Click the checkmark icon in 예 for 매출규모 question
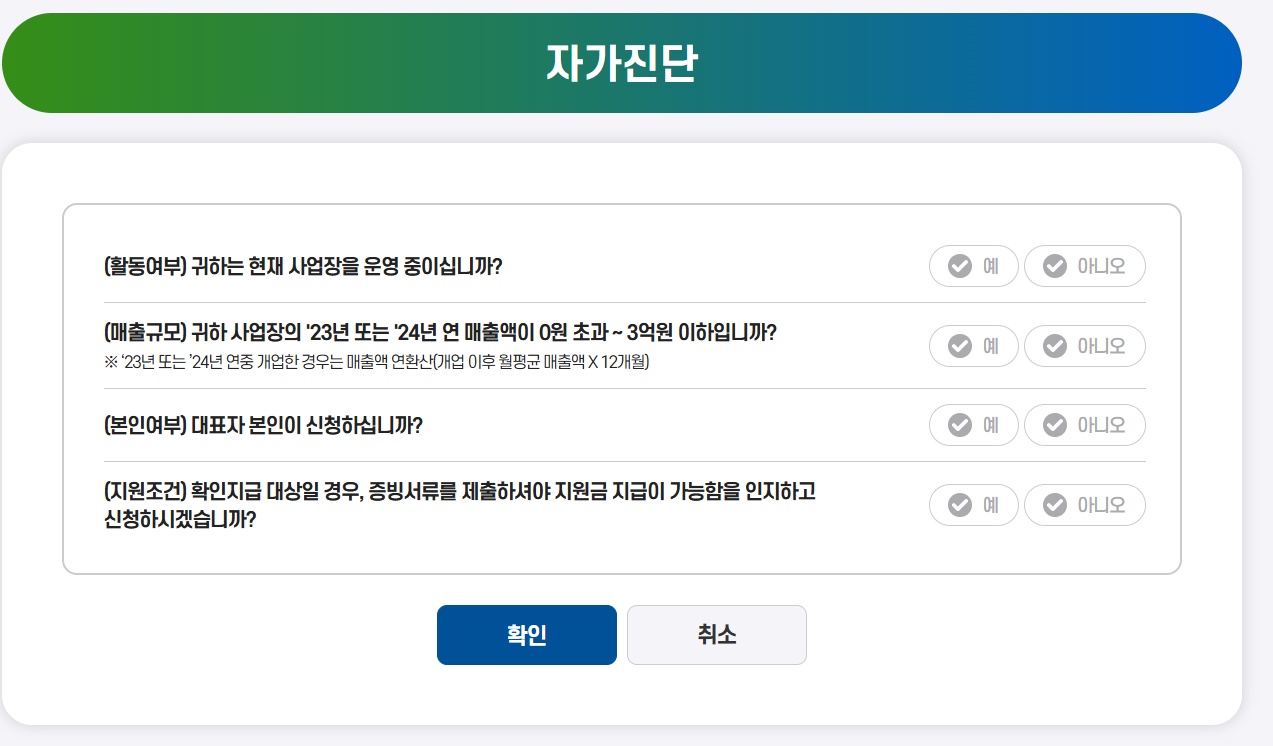The image size is (1273, 746). coord(958,346)
